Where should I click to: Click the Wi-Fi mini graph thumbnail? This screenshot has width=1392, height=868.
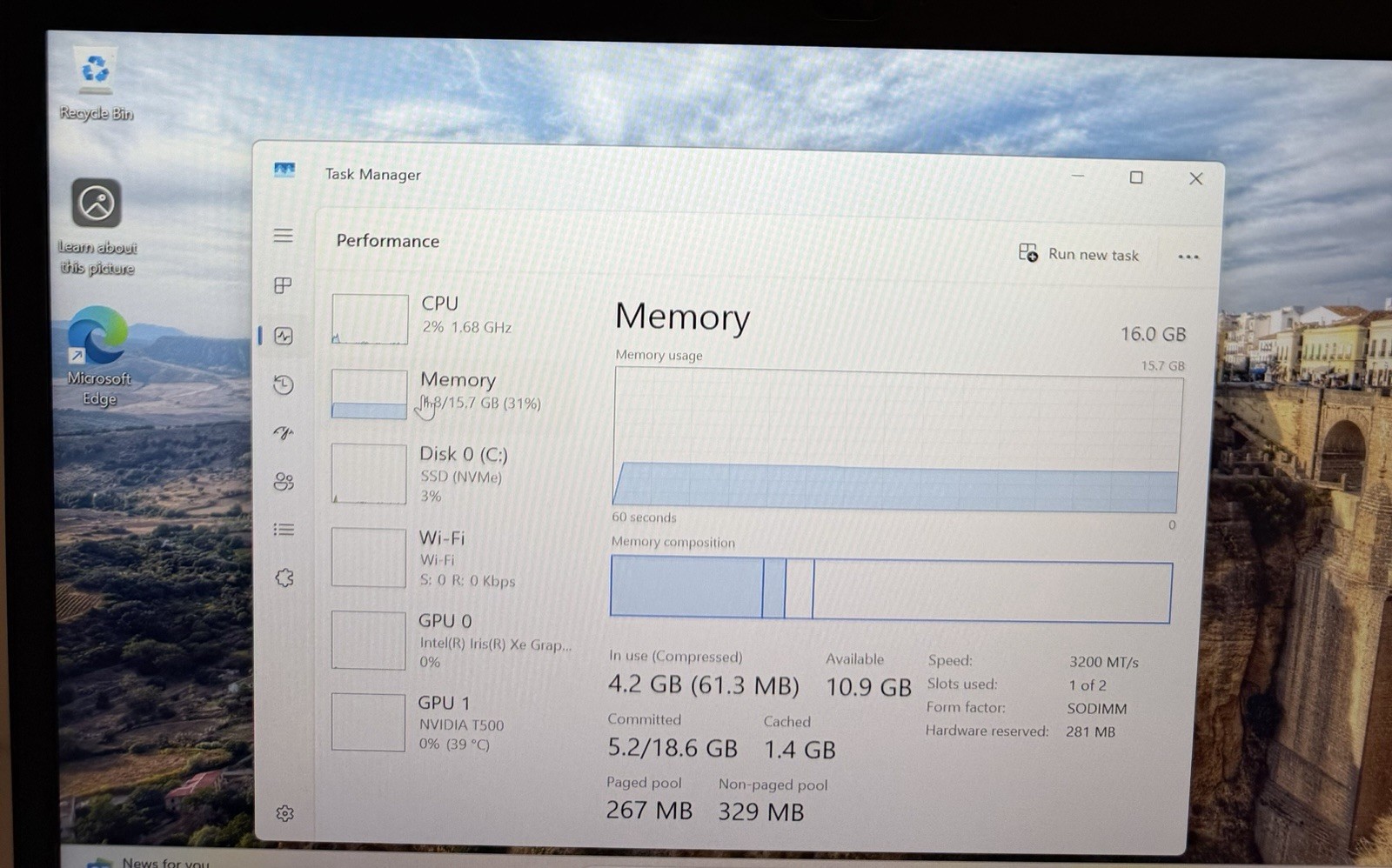tap(369, 558)
